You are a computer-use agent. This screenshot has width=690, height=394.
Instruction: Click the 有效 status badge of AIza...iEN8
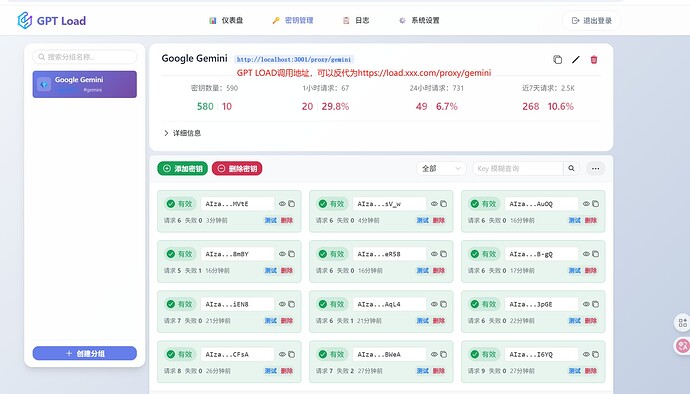pos(179,304)
